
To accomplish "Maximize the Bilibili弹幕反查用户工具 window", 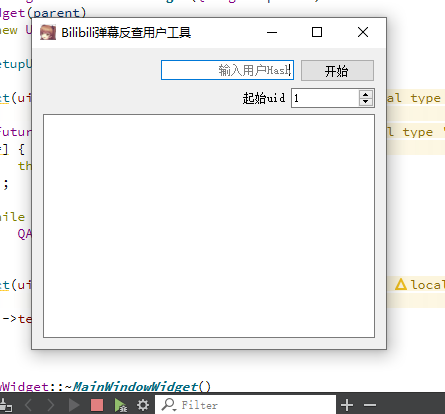I will click(317, 32).
